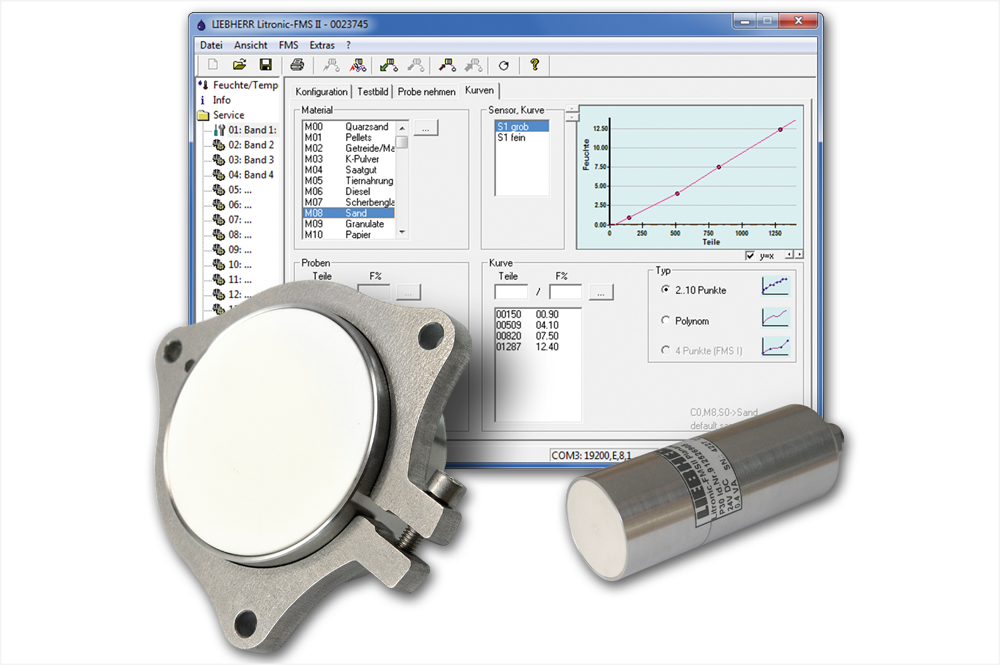Screen dimensions: 1000x665
Task: Save using the floppy disk icon
Action: click(x=265, y=64)
